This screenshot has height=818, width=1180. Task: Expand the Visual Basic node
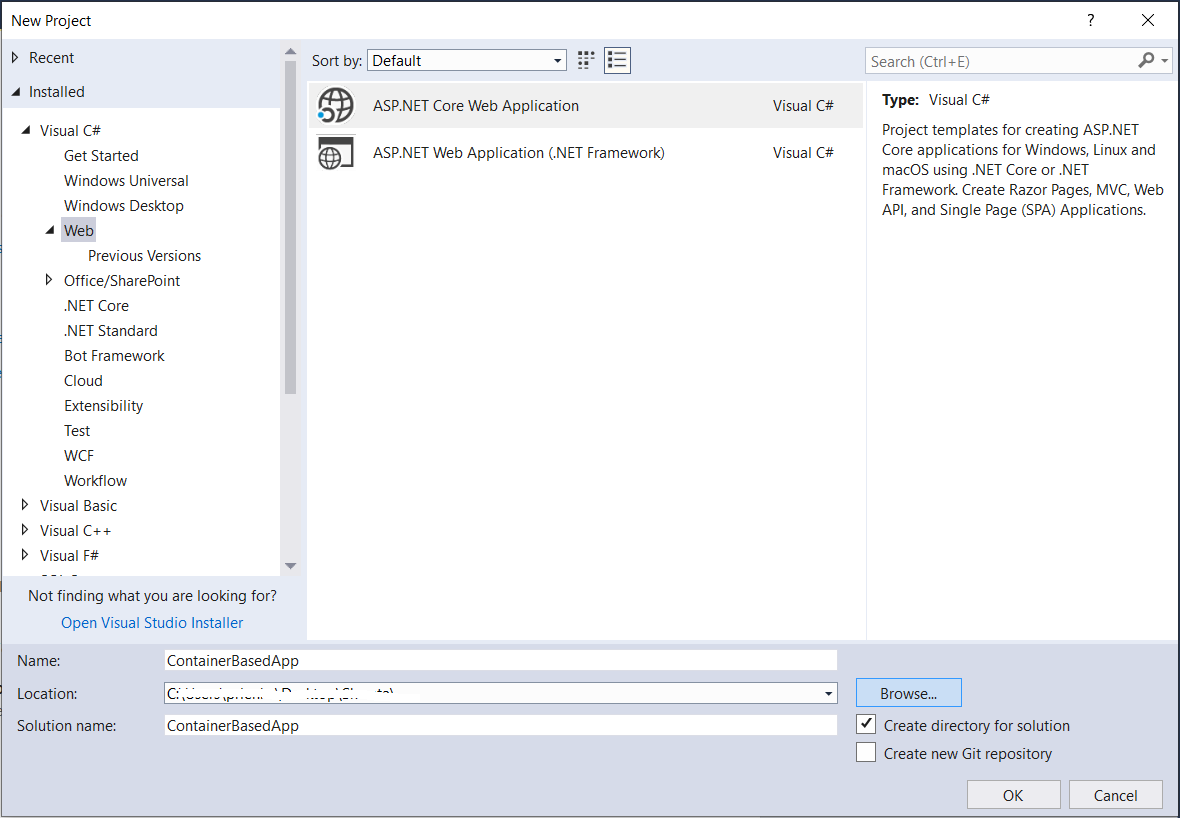25,505
